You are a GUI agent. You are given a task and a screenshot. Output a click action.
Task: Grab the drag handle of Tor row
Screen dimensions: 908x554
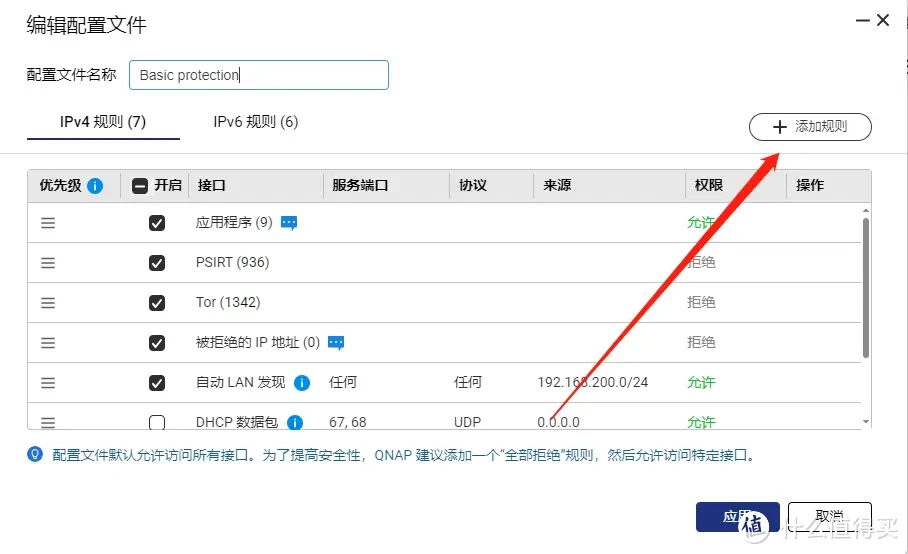coord(48,303)
